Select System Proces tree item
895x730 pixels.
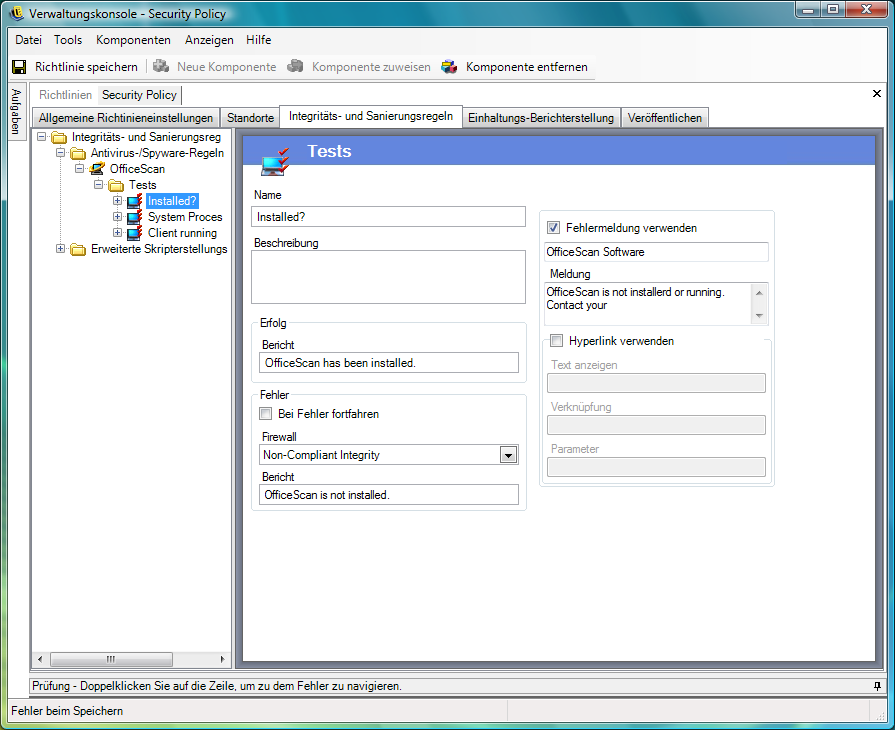[x=185, y=217]
